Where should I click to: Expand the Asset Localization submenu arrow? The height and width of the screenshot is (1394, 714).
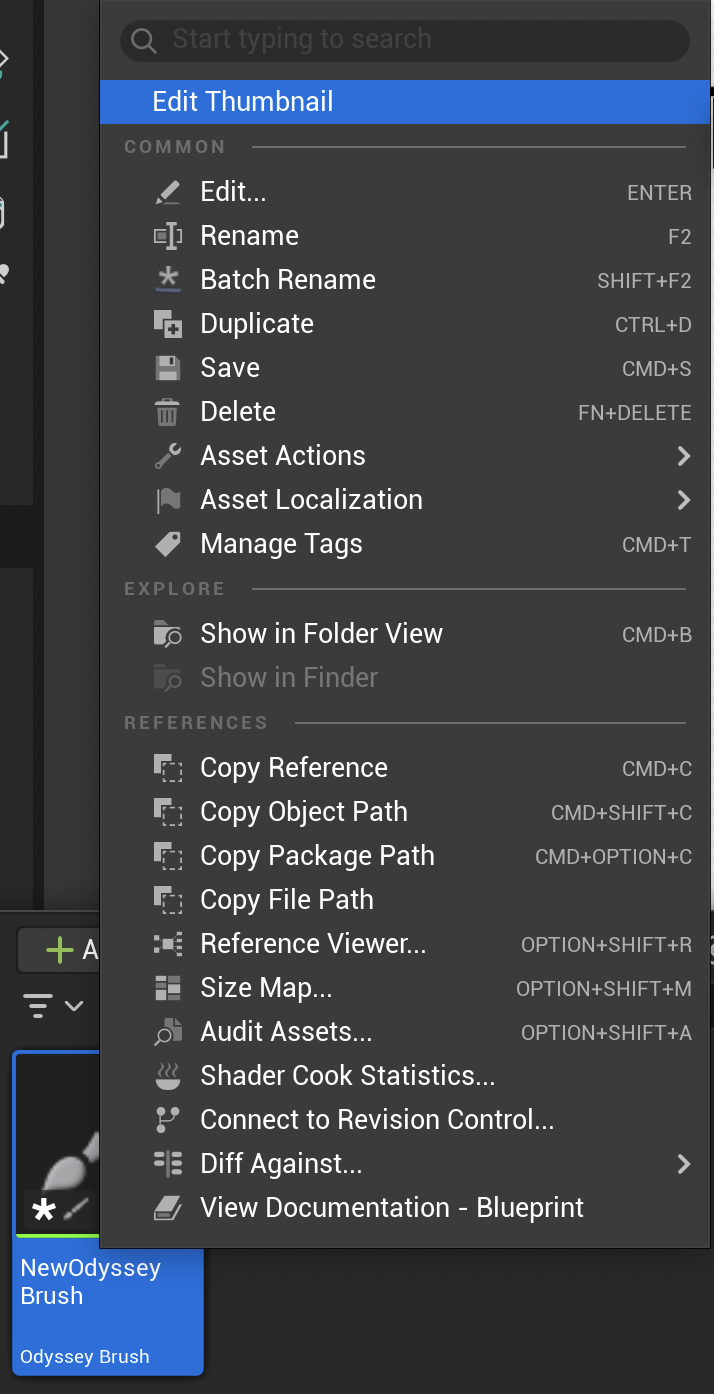[684, 500]
